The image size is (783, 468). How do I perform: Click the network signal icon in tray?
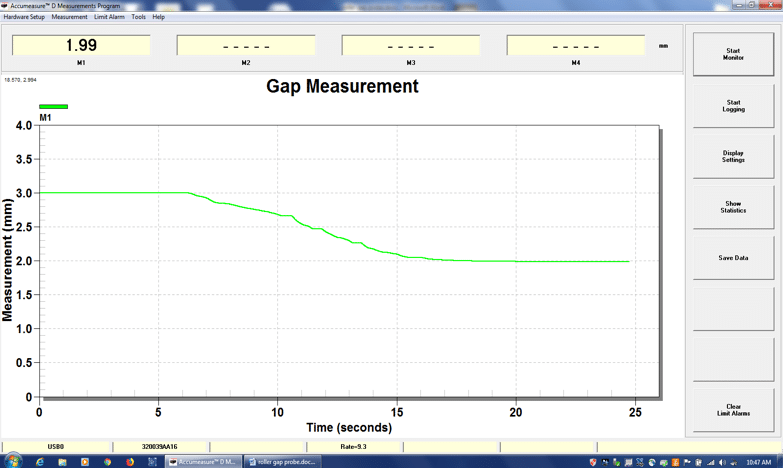[711, 462]
